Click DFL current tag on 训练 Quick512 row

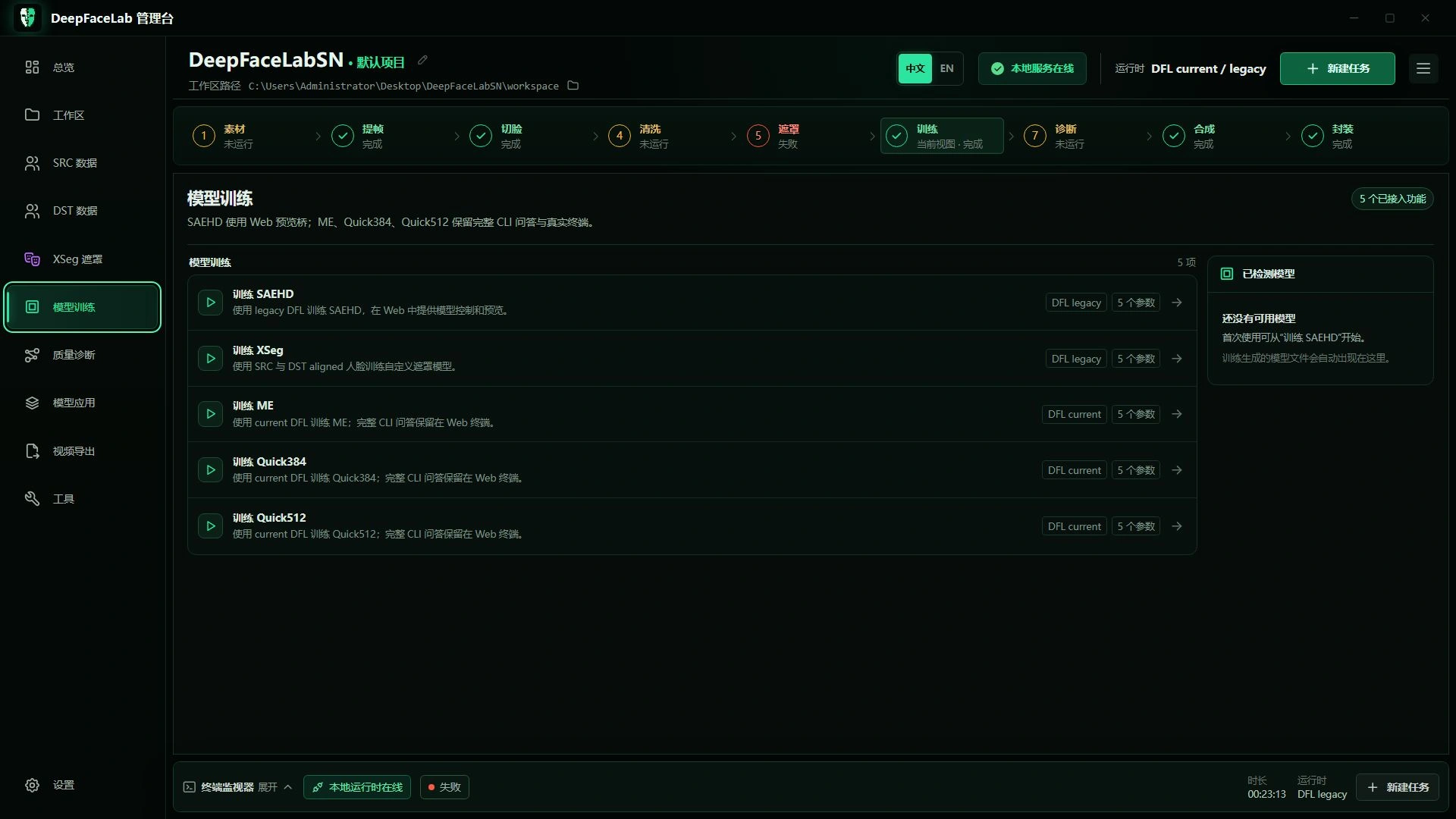pyautogui.click(x=1075, y=526)
